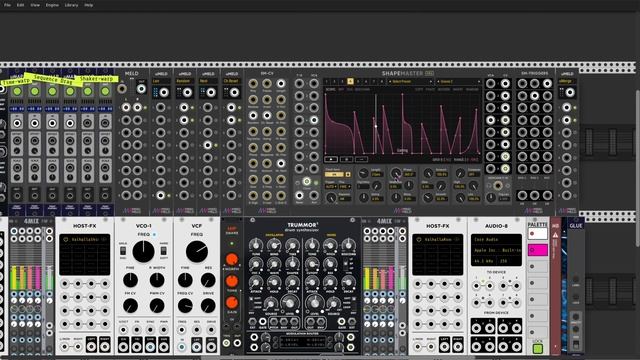Viewport: 640px width, 360px height.
Task: Click Trummor oscillator TIME knob
Action: pyautogui.click(x=292, y=245)
